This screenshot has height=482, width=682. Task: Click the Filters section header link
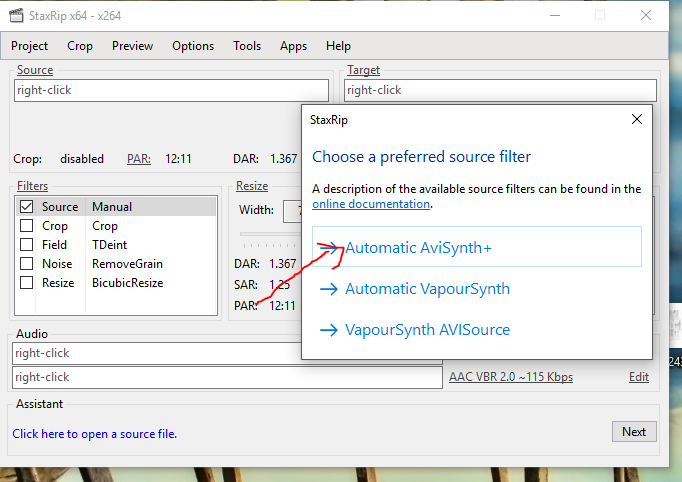click(32, 186)
